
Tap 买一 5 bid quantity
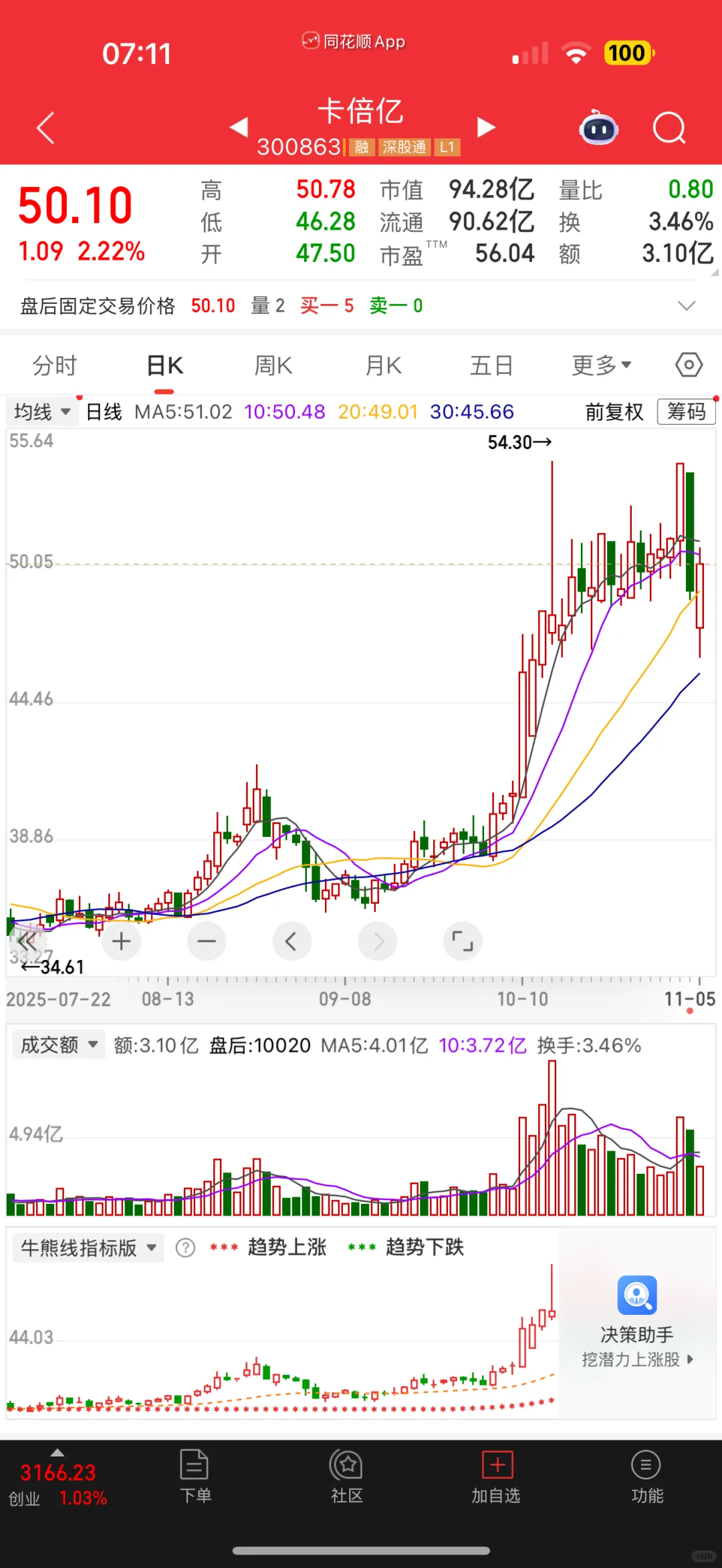[327, 306]
